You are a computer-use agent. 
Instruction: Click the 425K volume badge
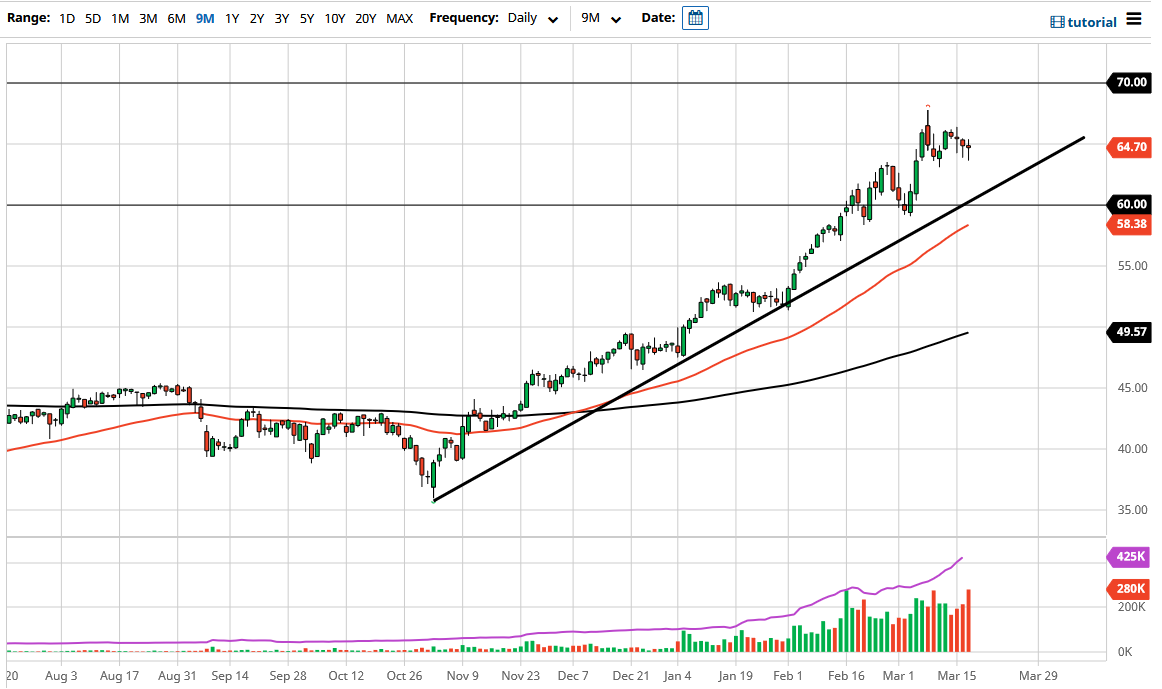click(1129, 556)
